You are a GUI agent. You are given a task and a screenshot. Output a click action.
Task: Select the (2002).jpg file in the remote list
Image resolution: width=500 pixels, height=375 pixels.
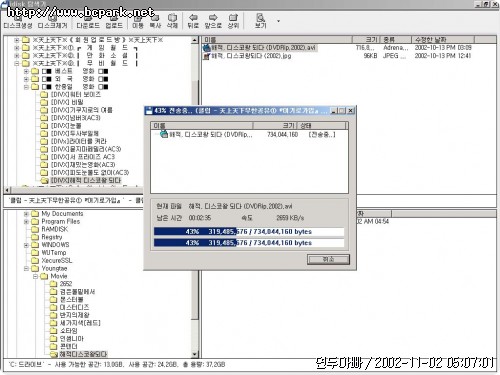[x=247, y=56]
